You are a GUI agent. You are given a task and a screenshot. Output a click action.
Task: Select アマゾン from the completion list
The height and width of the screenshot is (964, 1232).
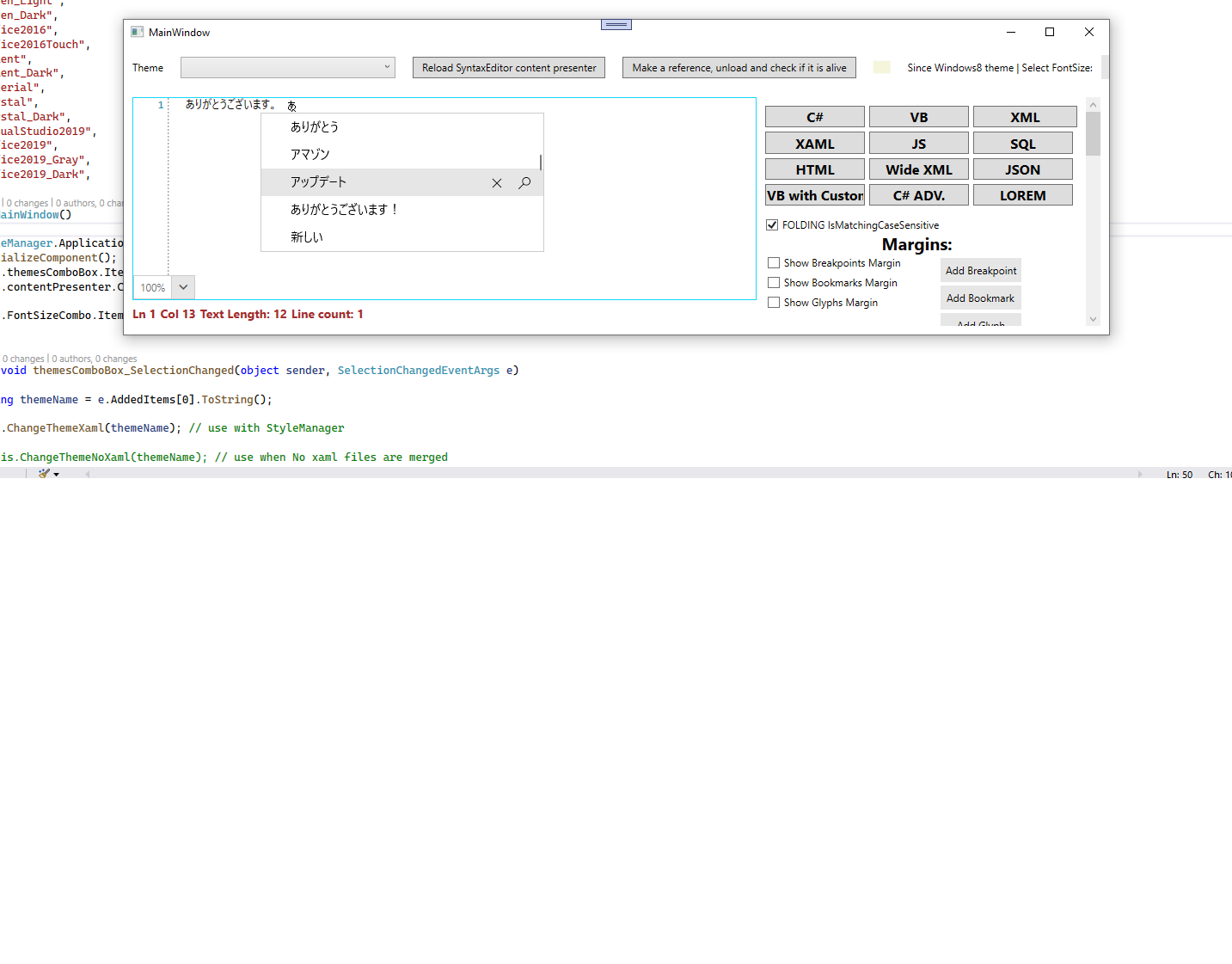point(312,154)
